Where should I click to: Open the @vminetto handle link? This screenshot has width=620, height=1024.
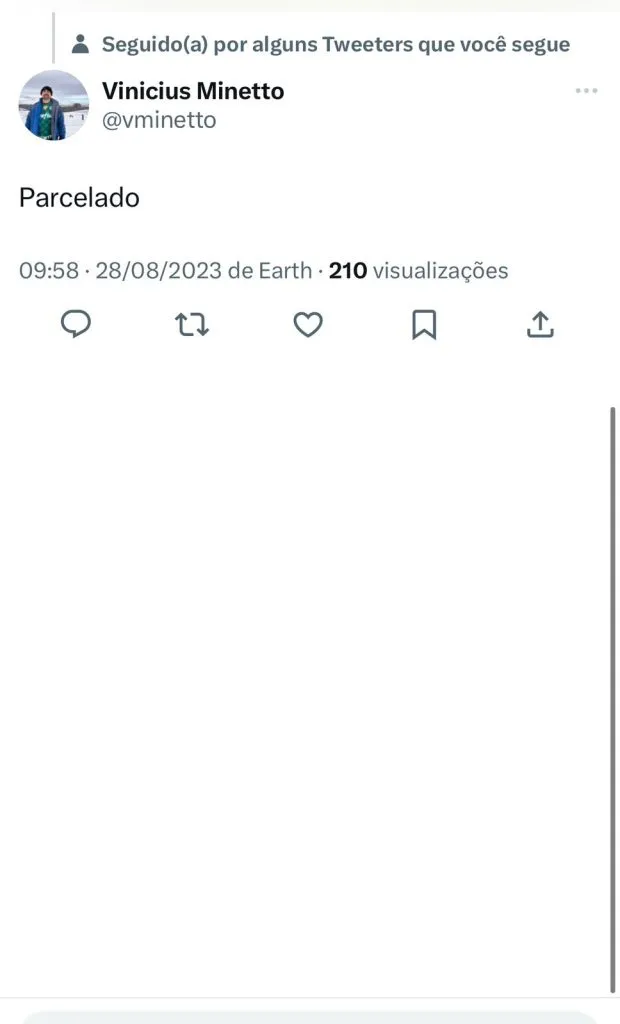(159, 120)
